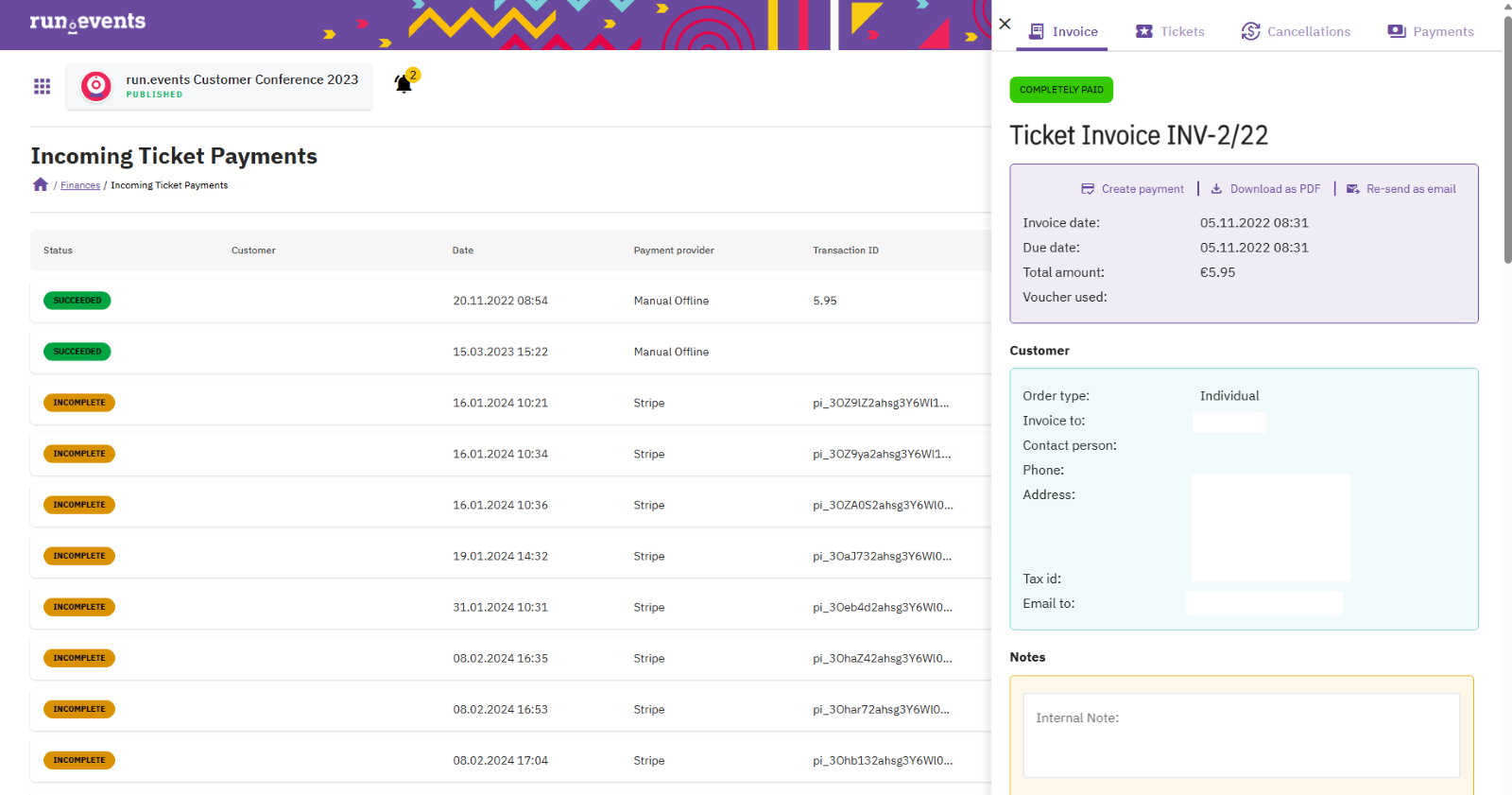Open the Finances breadcrumb link
The width and height of the screenshot is (1512, 795).
point(80,185)
